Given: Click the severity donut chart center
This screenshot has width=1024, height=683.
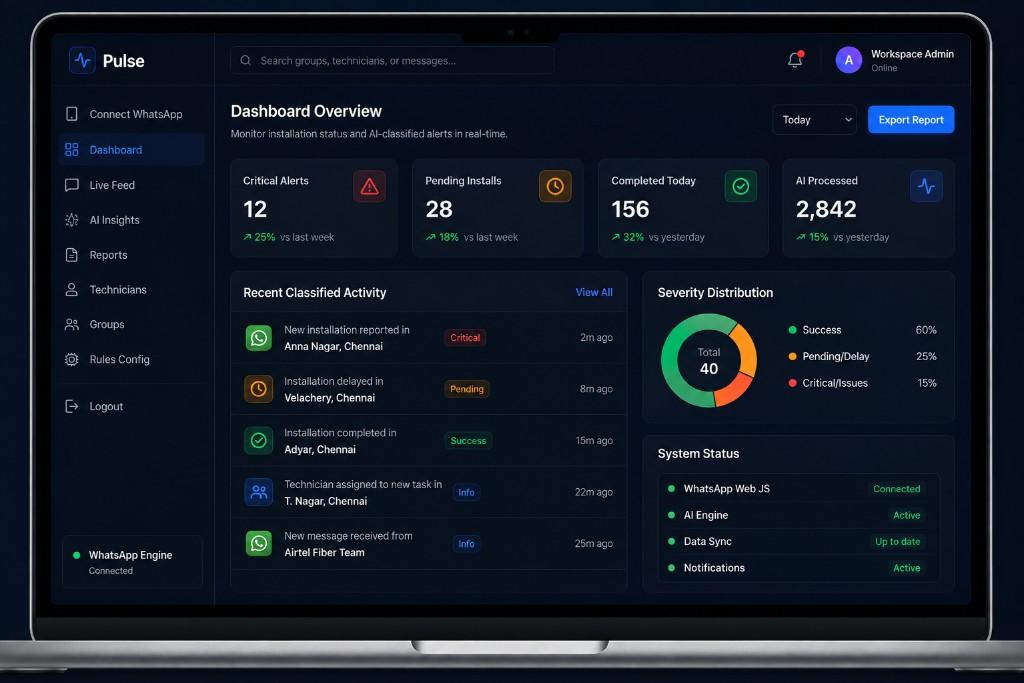Looking at the screenshot, I should coord(709,361).
